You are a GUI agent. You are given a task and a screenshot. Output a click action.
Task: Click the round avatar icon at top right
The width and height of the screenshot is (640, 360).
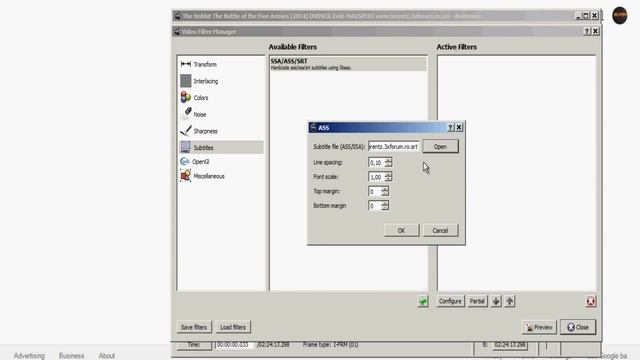(x=620, y=16)
